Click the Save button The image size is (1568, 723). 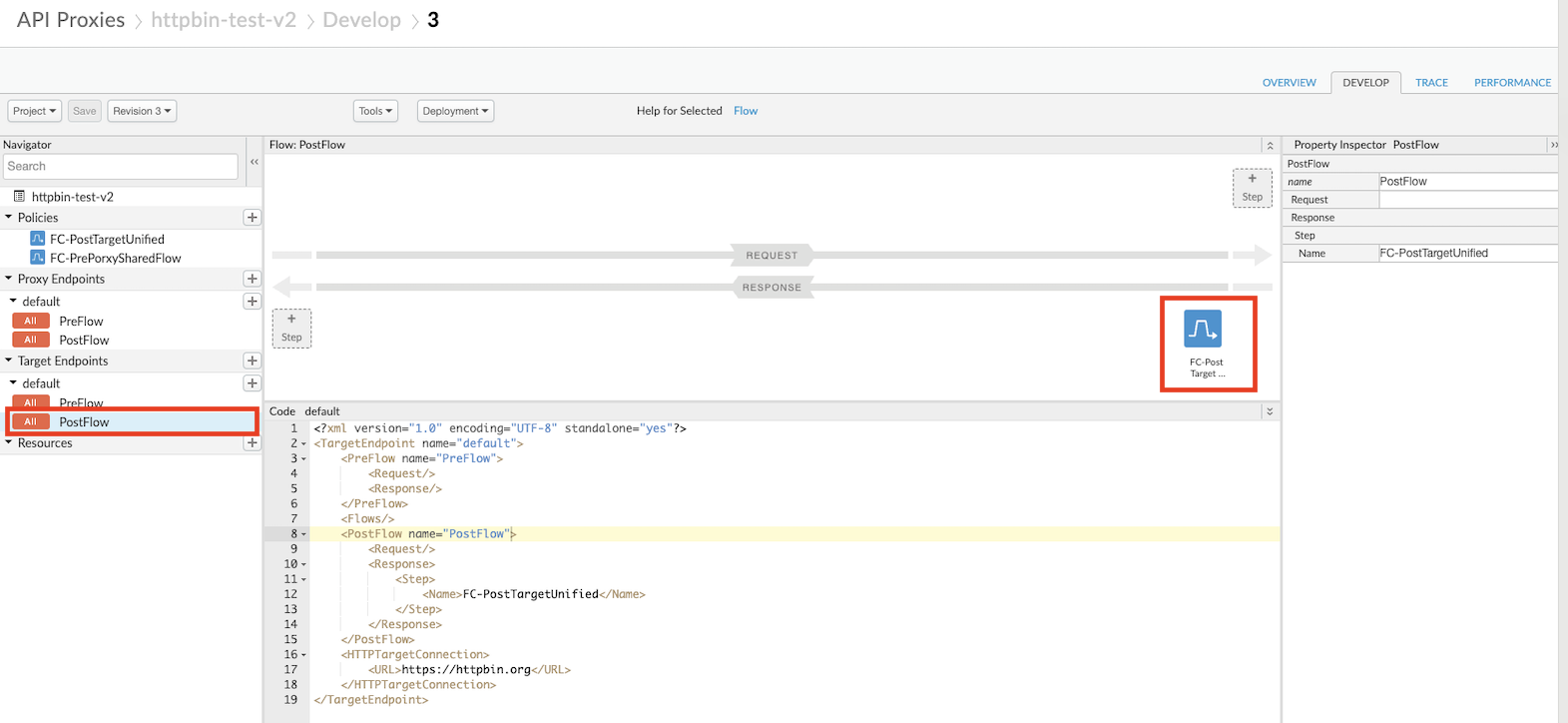[x=85, y=111]
